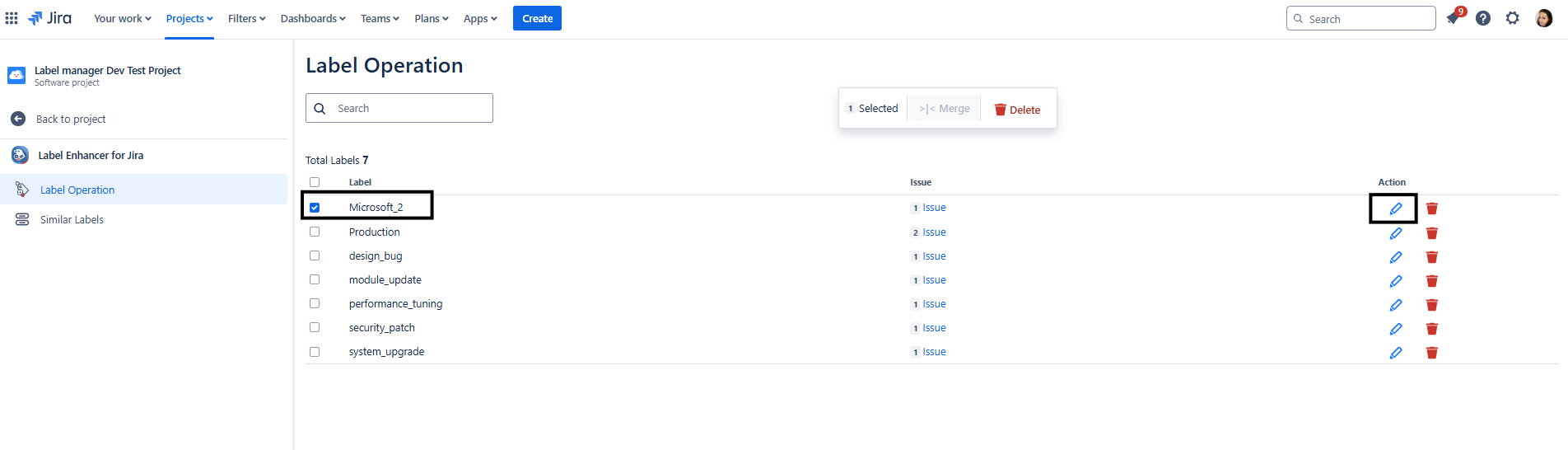Go Back to project

coord(71,119)
